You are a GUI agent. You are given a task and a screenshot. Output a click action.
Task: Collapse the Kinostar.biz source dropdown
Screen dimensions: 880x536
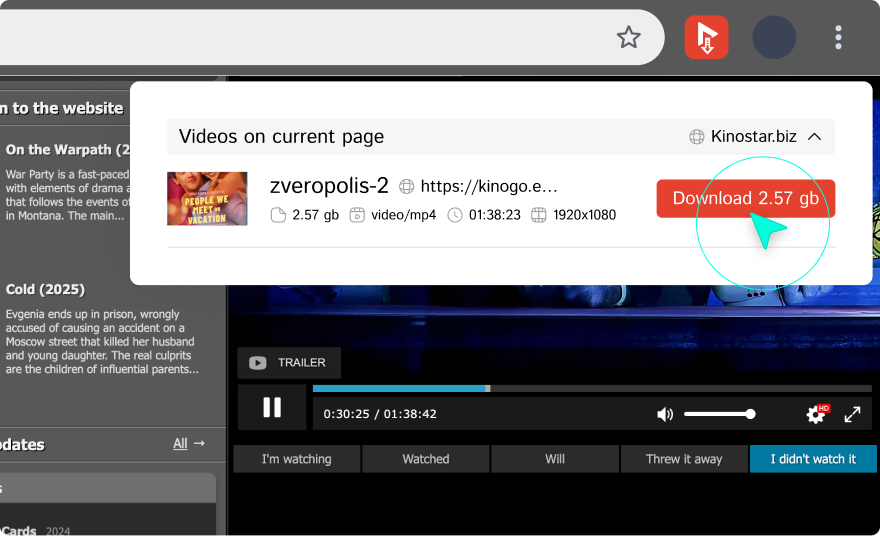click(x=814, y=136)
